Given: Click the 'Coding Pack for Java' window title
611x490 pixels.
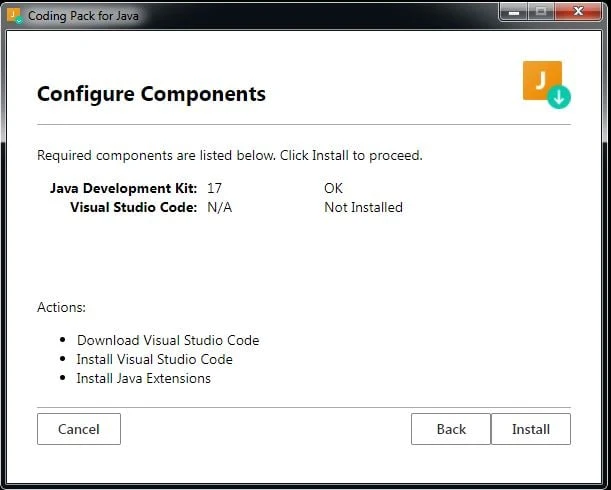Looking at the screenshot, I should pyautogui.click(x=83, y=16).
